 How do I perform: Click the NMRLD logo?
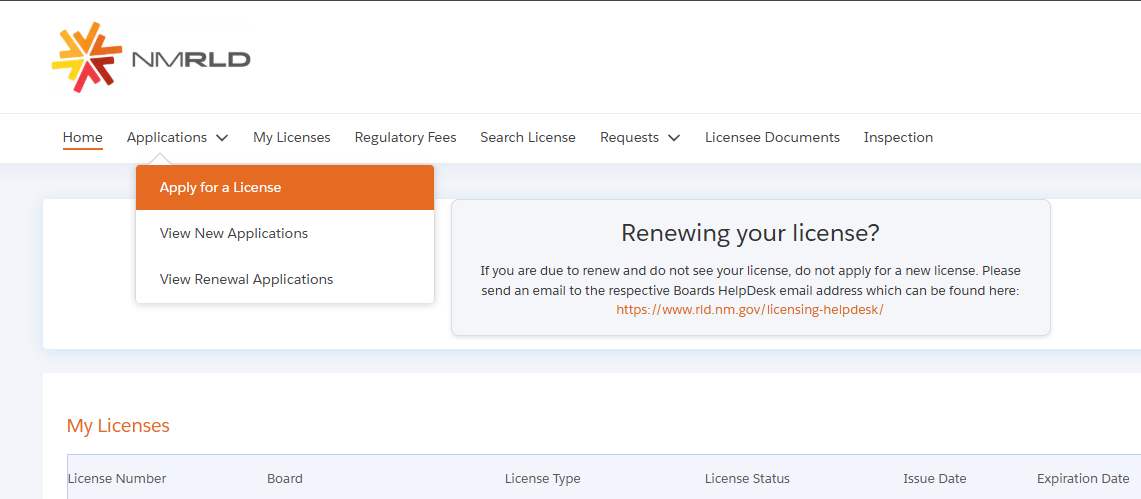[151, 58]
